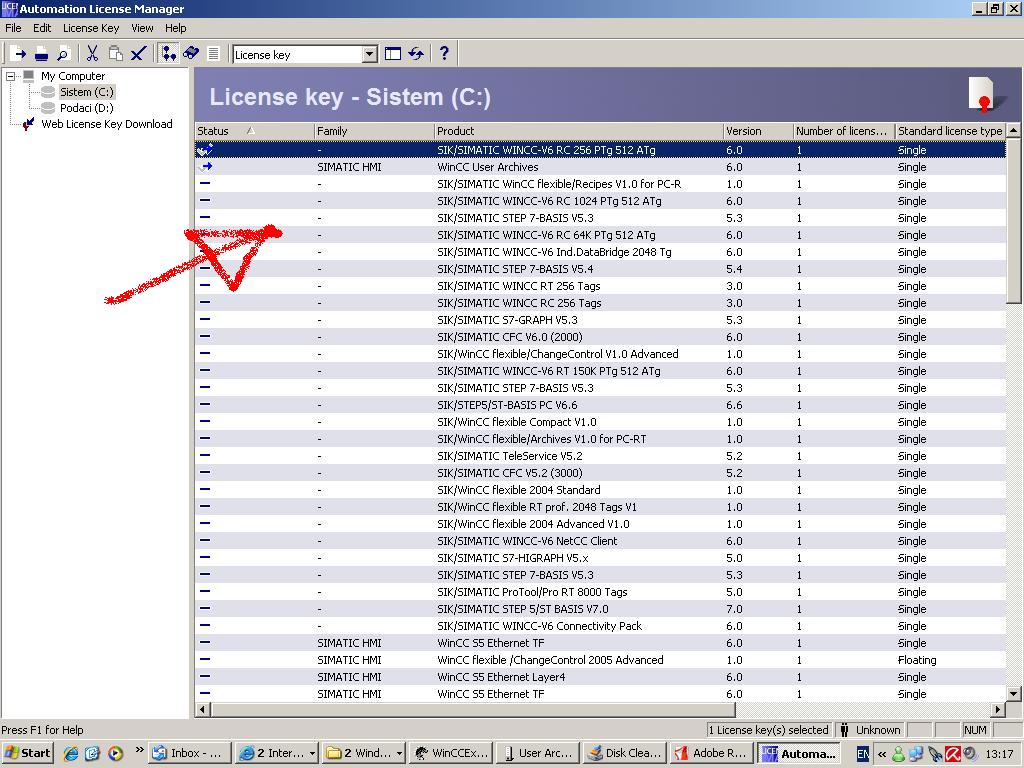Switch to WinCCExplorer taskbar button
The height and width of the screenshot is (768, 1024).
pos(451,753)
